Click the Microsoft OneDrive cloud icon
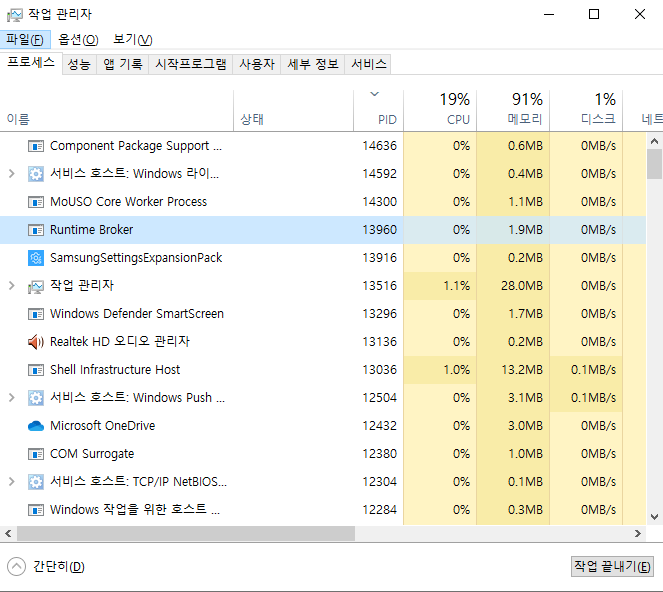This screenshot has height=592, width=663. click(36, 426)
